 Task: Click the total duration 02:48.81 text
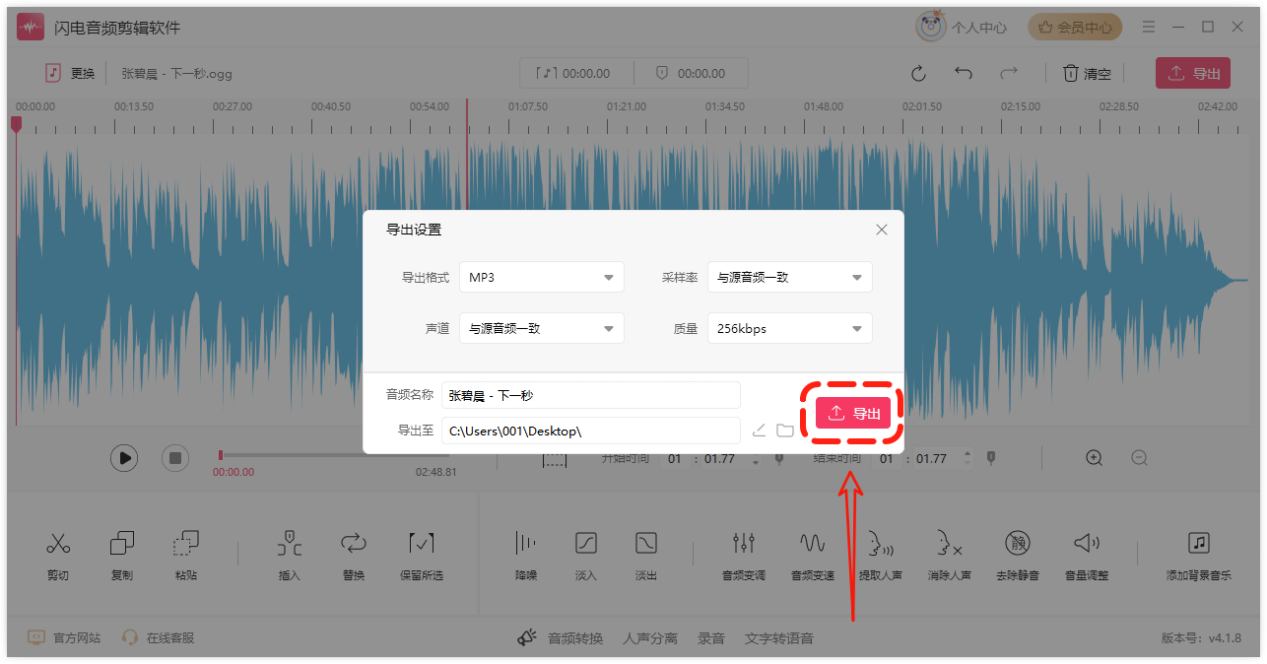[x=436, y=472]
